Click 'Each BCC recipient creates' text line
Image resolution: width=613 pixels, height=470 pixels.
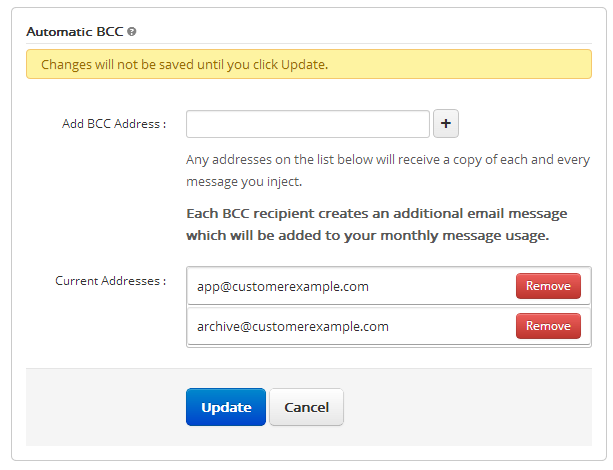click(377, 213)
